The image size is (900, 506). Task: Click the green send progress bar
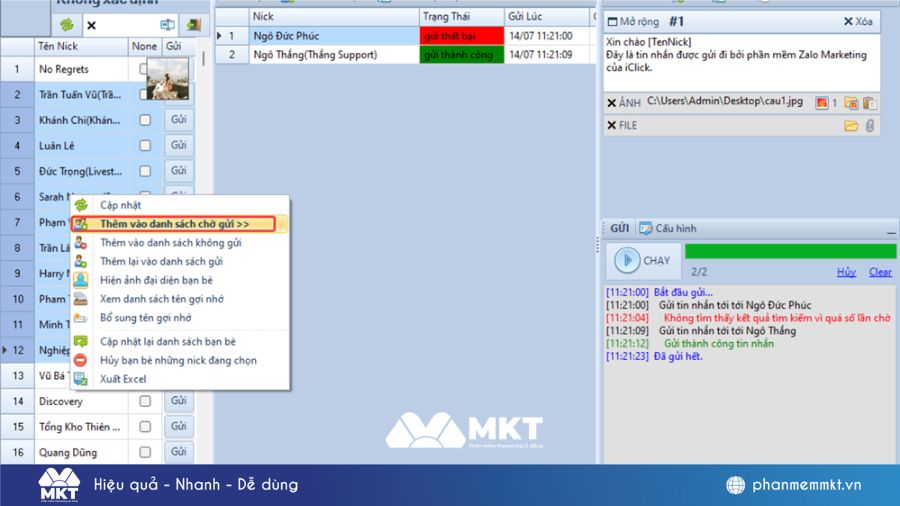click(790, 251)
